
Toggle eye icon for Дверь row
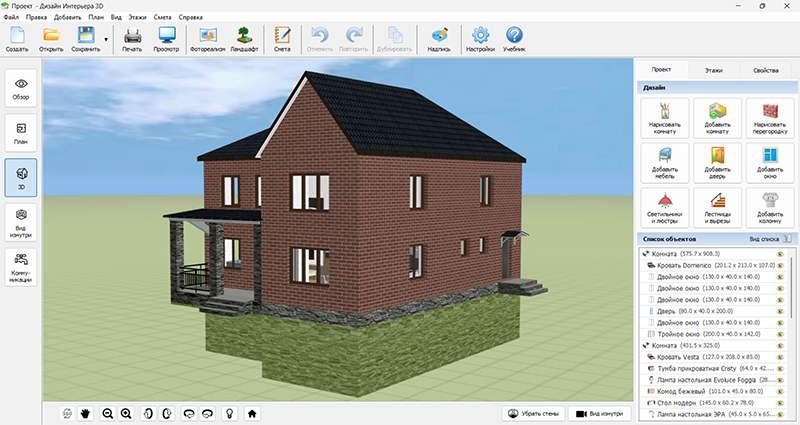coord(780,311)
